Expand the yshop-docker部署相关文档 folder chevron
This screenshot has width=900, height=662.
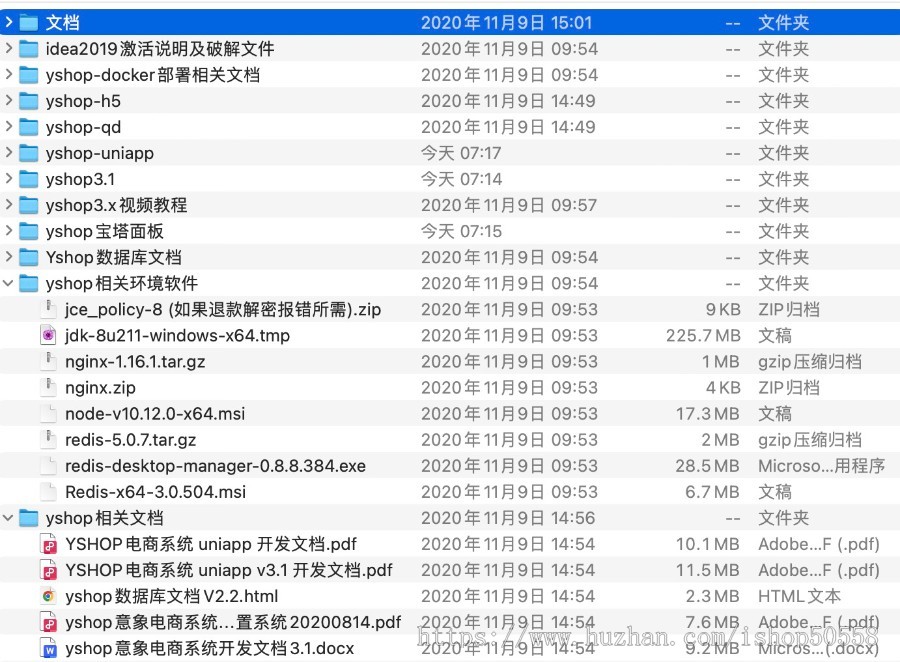pyautogui.click(x=9, y=75)
